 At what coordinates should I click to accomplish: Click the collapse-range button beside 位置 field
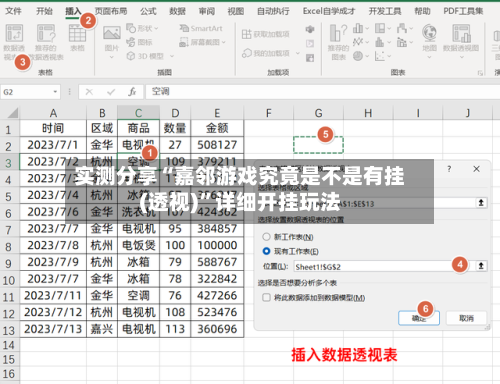click(x=481, y=266)
